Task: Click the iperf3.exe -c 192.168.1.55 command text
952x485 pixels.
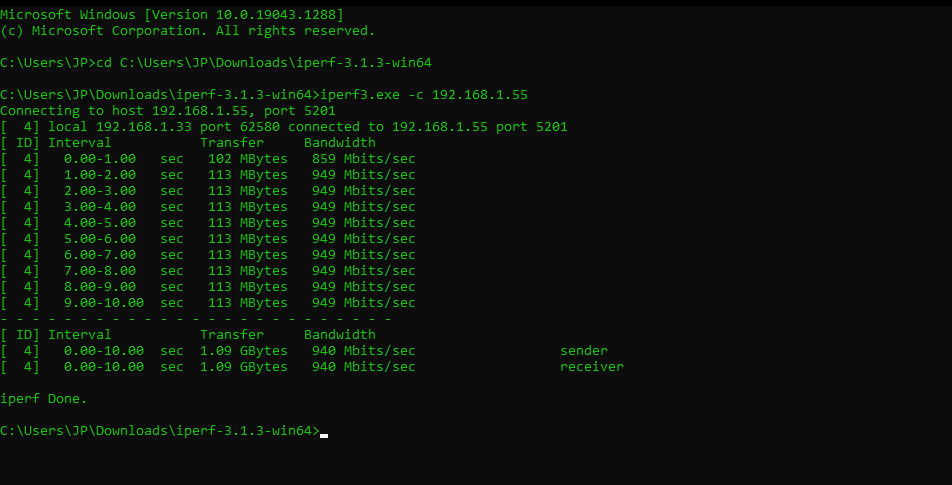Action: (424, 95)
